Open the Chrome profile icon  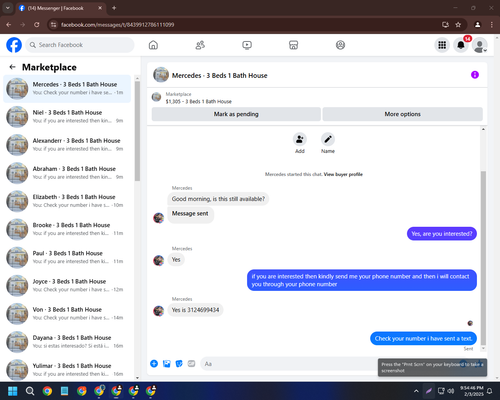(478, 25)
